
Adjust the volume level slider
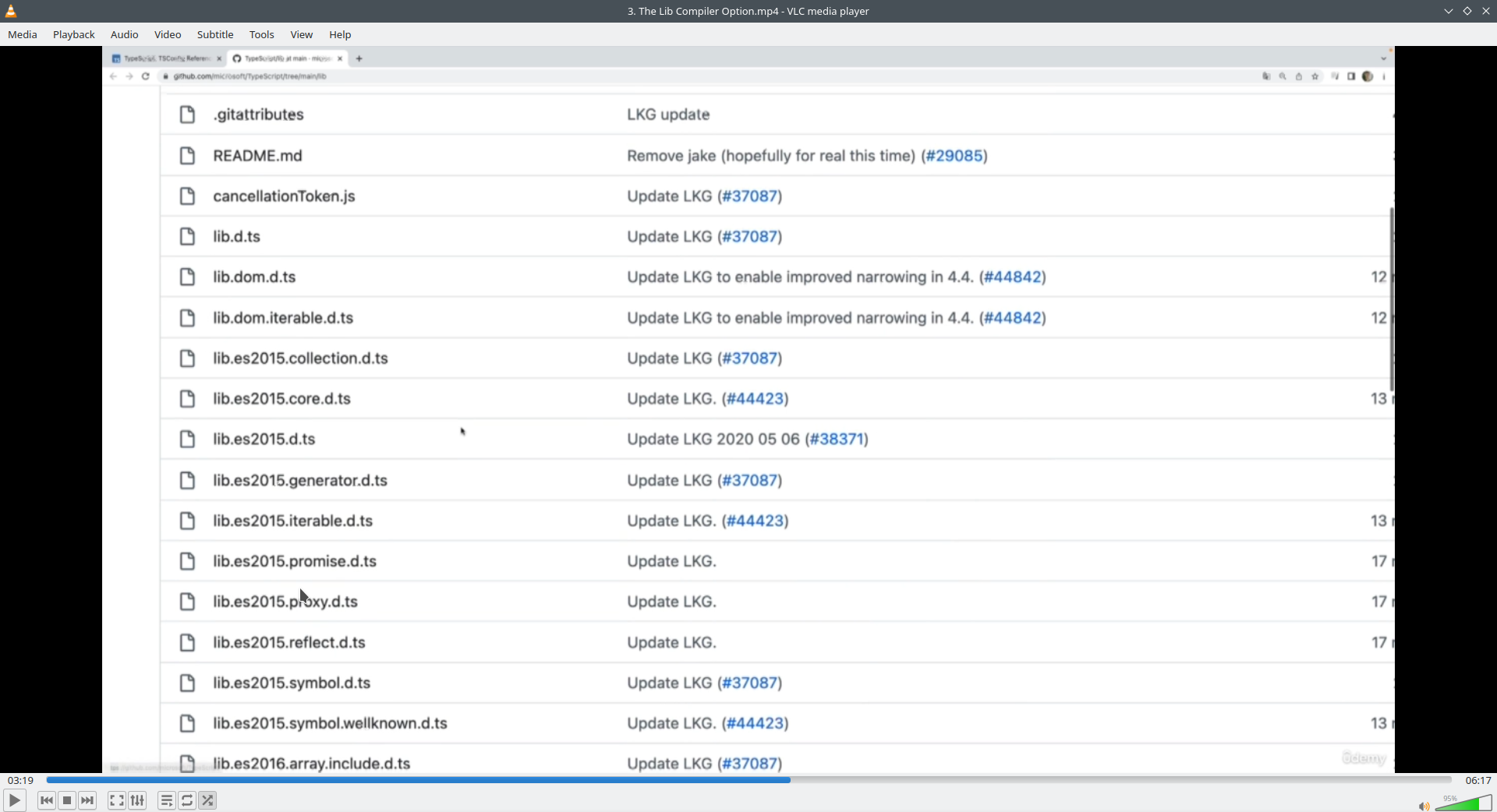[1463, 803]
